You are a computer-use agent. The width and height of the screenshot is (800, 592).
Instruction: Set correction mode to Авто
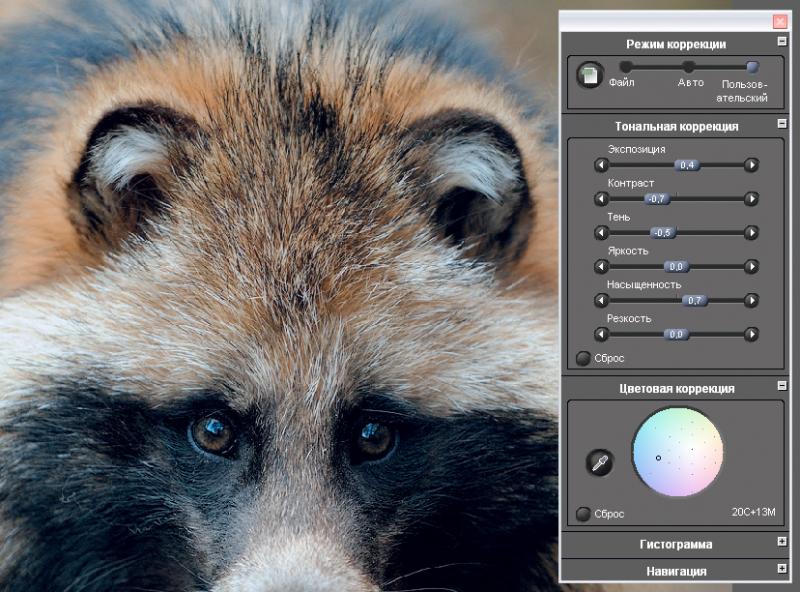click(x=689, y=66)
